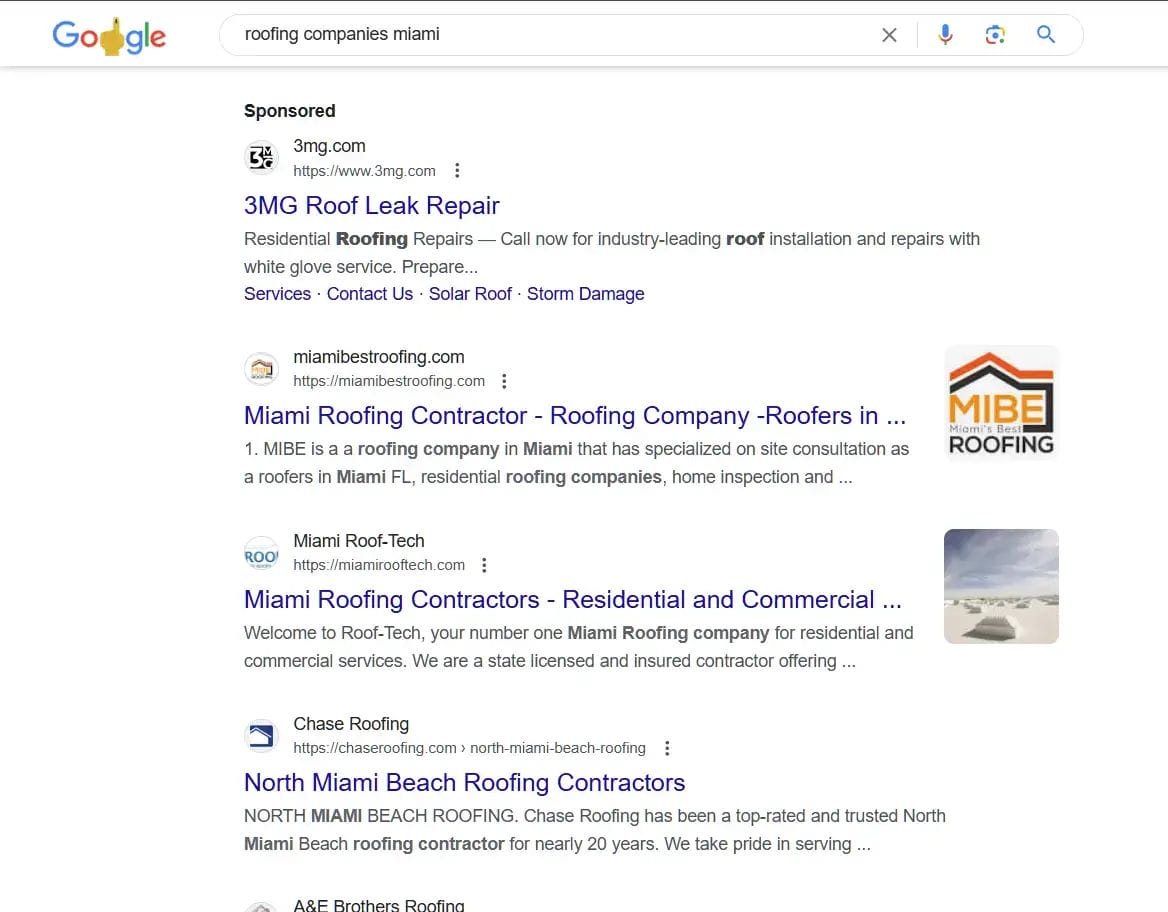Open options menu beside miamibestroofing.com URL

(x=504, y=381)
